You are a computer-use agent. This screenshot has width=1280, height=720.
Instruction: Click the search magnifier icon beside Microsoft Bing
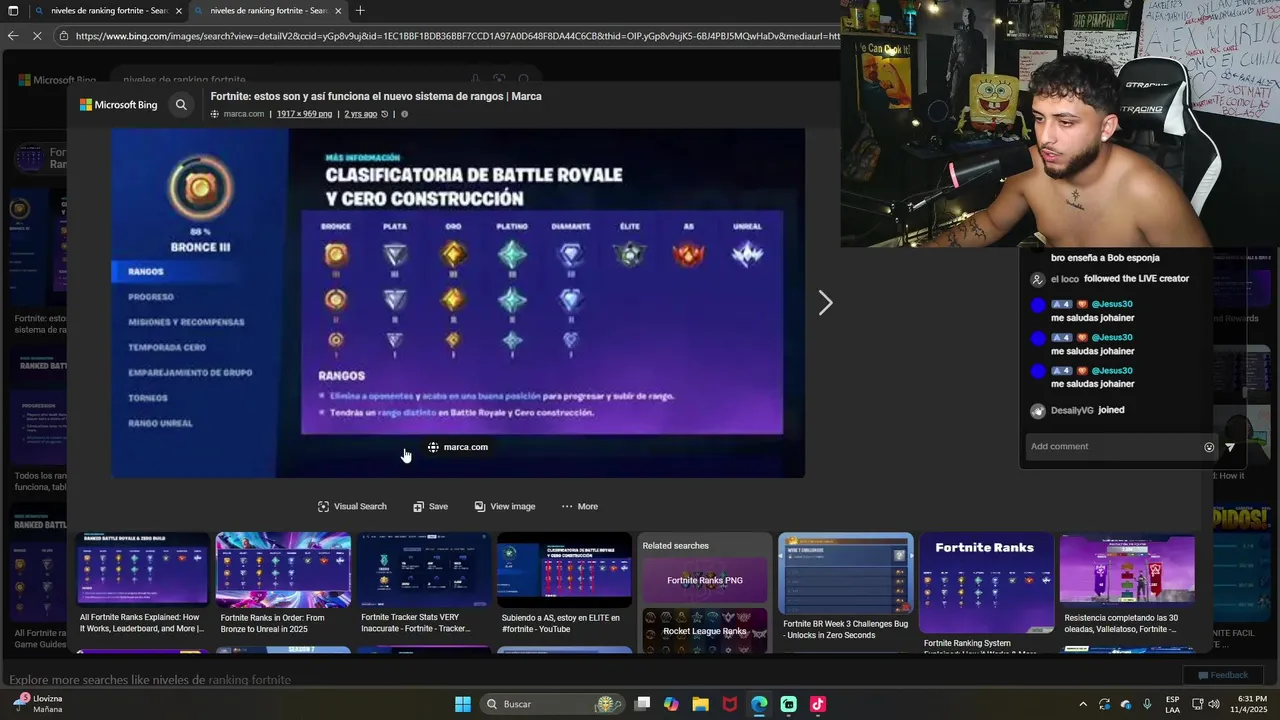coord(181,104)
